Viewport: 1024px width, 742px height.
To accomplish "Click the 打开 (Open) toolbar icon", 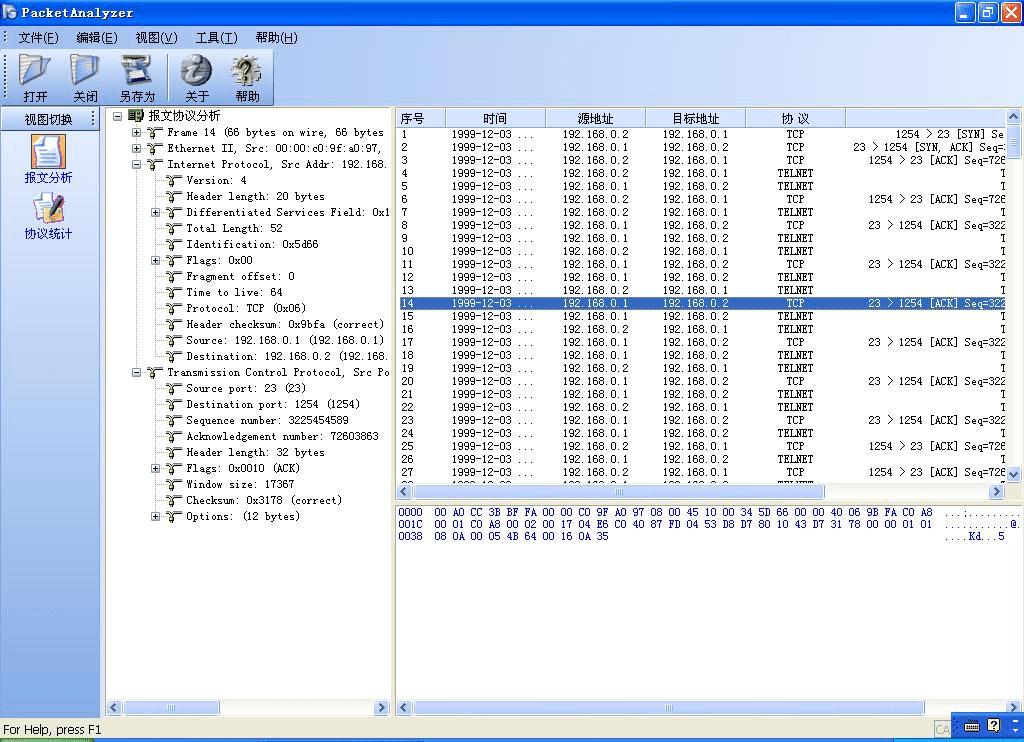I will [35, 77].
